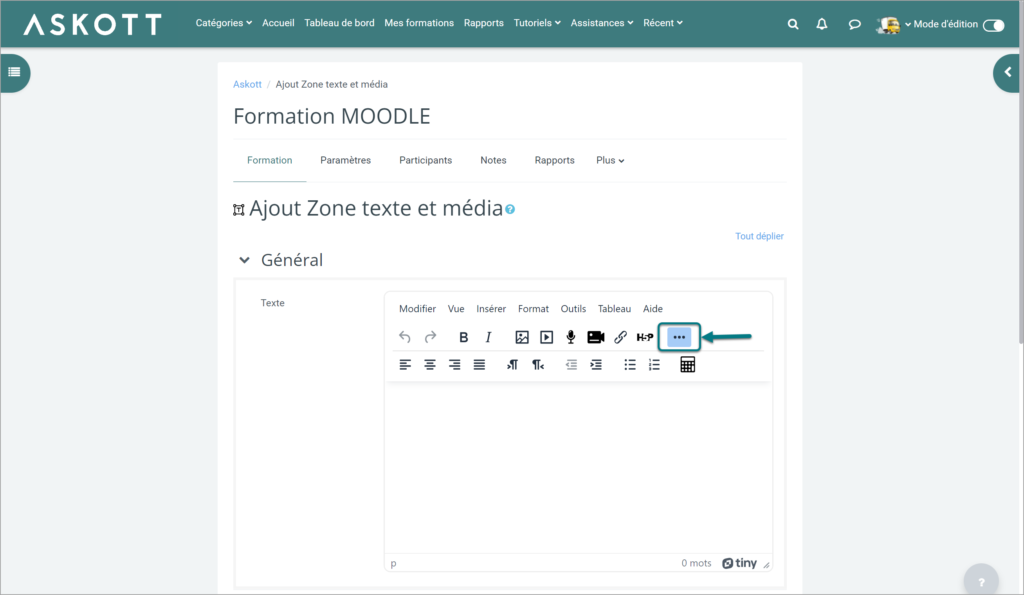
Task: Switch to the Participants tab
Action: (x=426, y=160)
